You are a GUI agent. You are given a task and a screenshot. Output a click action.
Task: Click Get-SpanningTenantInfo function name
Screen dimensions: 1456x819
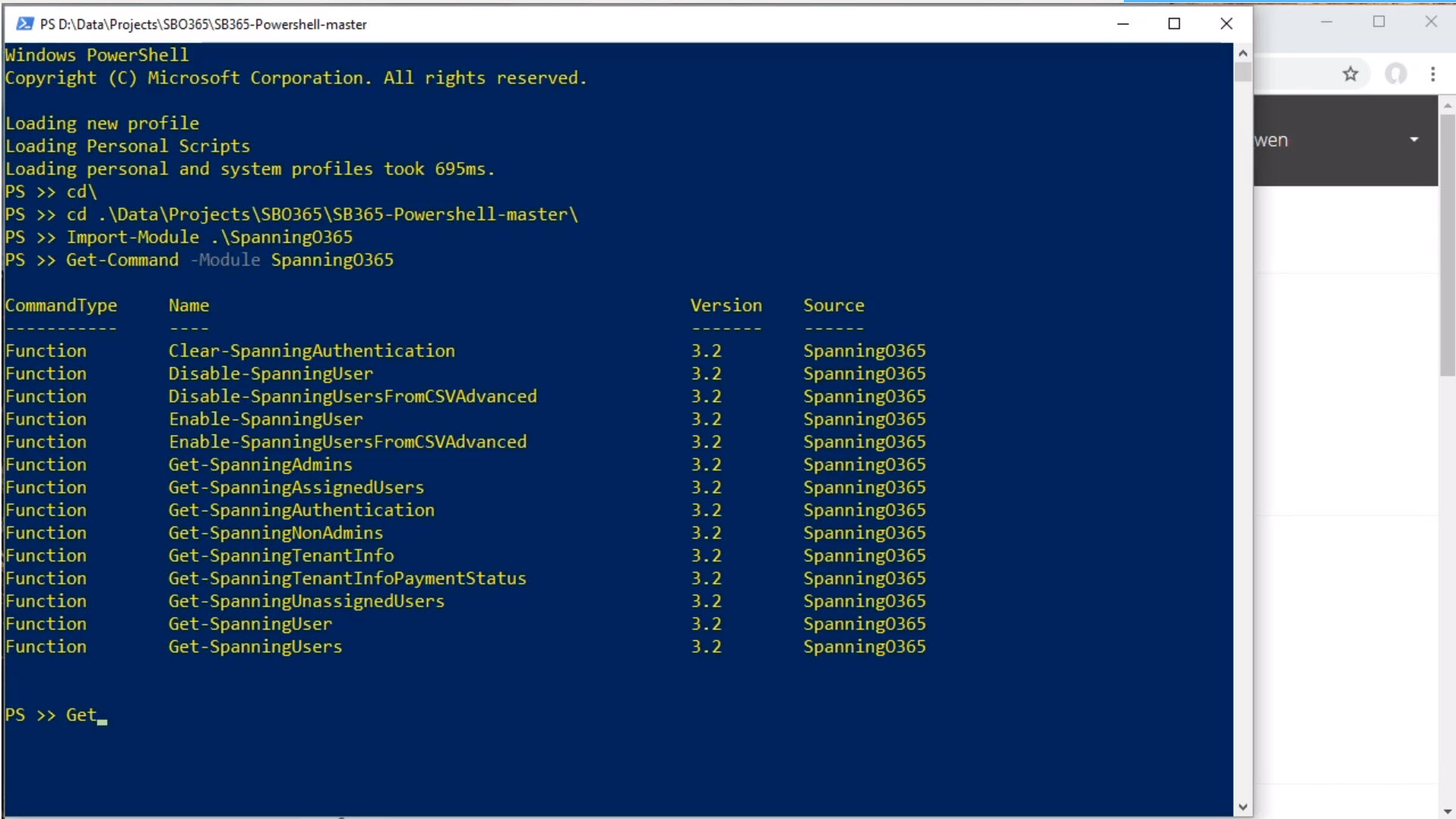coord(281,556)
